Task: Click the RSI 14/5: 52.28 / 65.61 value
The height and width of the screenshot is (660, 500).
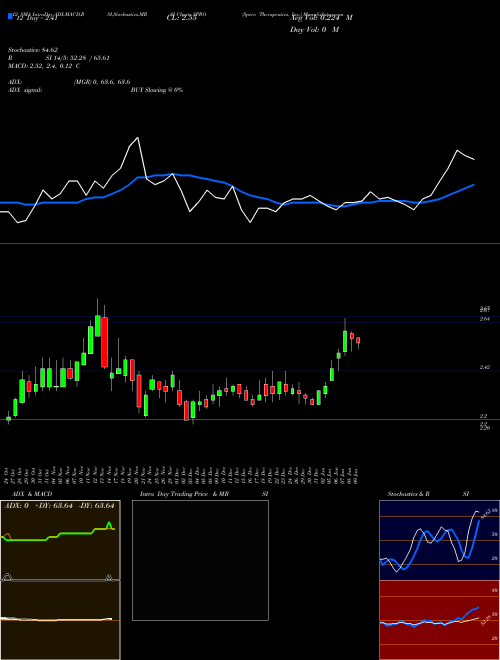Action: coord(78,58)
